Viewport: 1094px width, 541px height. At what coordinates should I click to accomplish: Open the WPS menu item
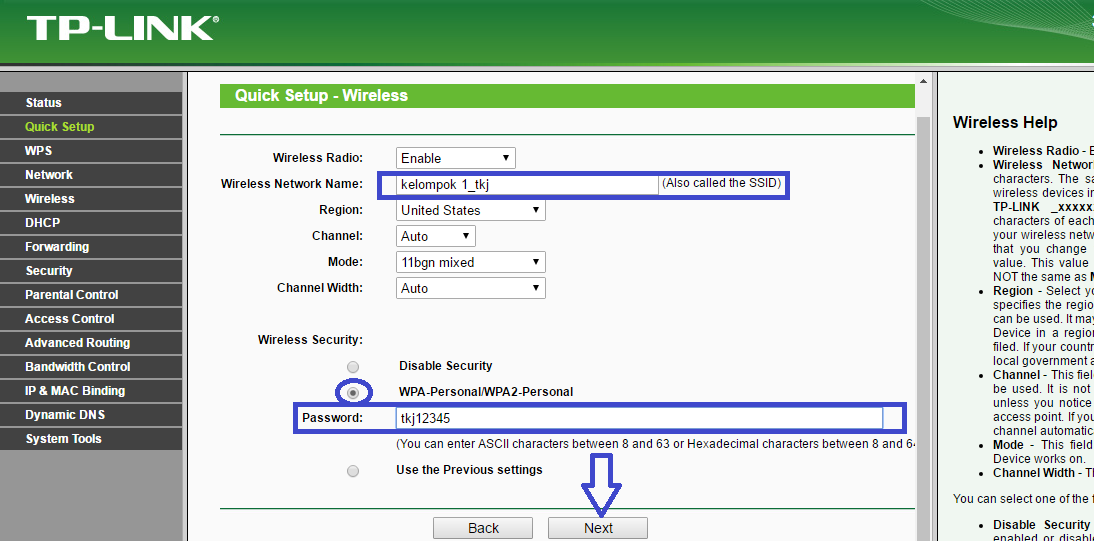pos(91,151)
